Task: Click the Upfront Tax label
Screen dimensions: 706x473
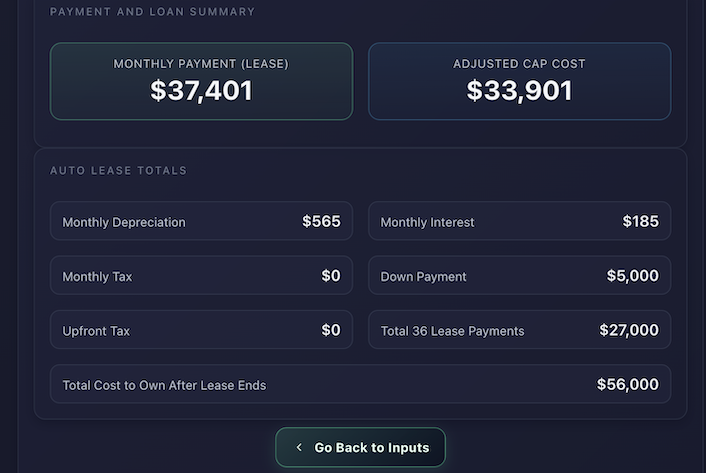Action: click(96, 331)
